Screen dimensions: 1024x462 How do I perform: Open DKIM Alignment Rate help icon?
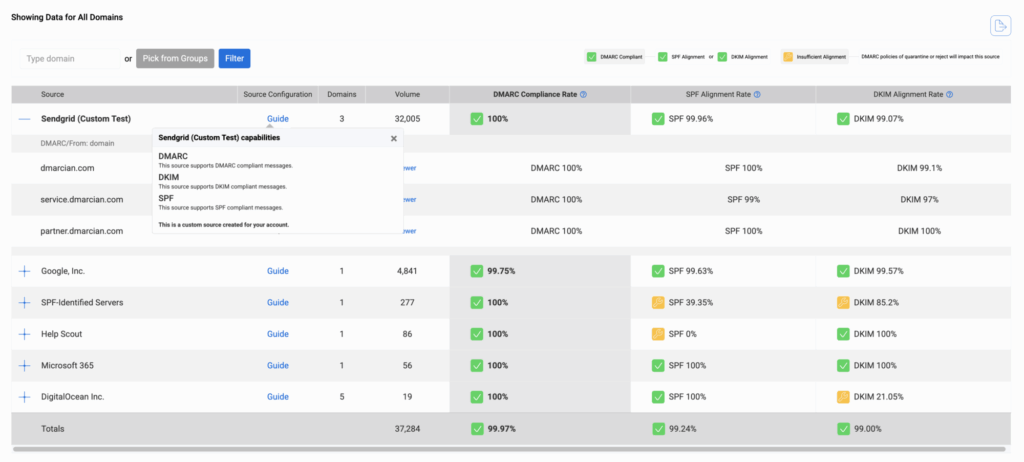[950, 95]
